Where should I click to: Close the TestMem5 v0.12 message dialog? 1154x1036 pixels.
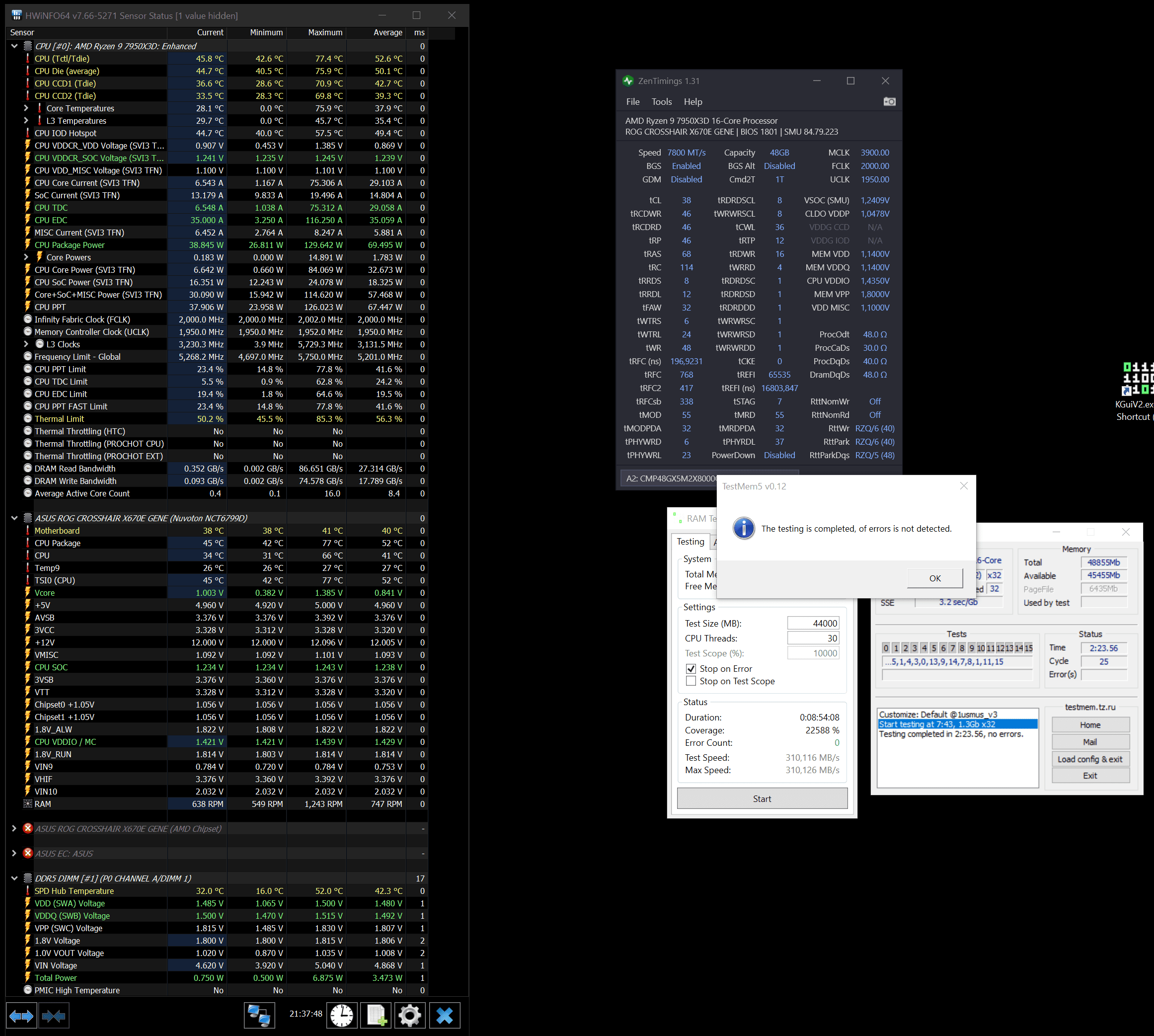tap(963, 485)
